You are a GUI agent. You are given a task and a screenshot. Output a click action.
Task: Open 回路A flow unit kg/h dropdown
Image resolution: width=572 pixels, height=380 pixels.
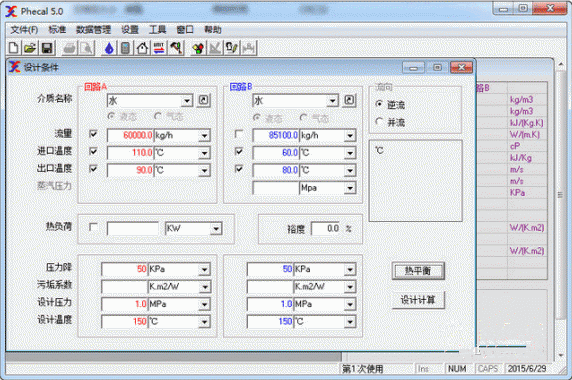coord(204,136)
